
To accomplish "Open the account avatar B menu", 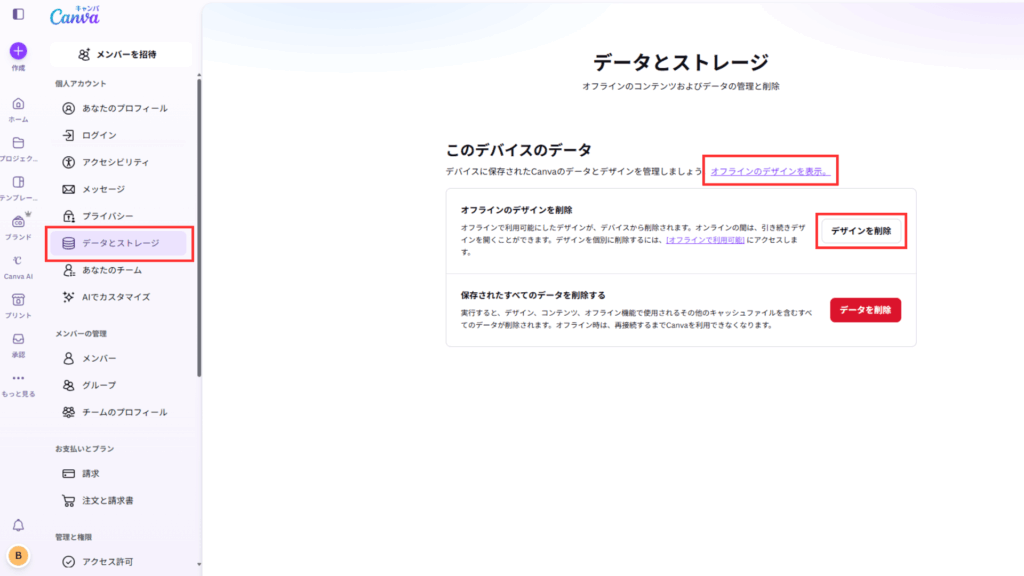I will (18, 556).
